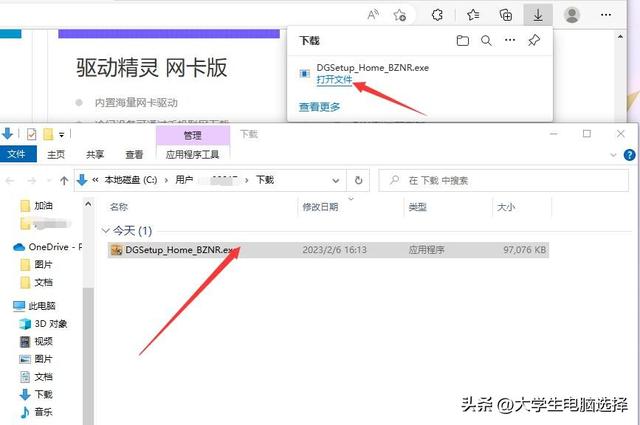
Task: Go forward arrow in Explorer navigation
Action: (x=31, y=180)
